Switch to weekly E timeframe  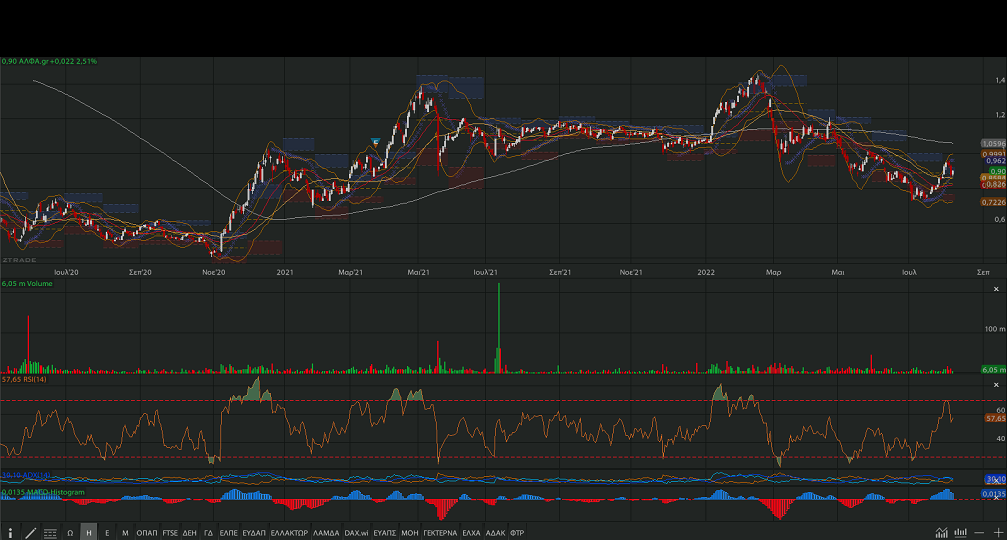pyautogui.click(x=107, y=533)
